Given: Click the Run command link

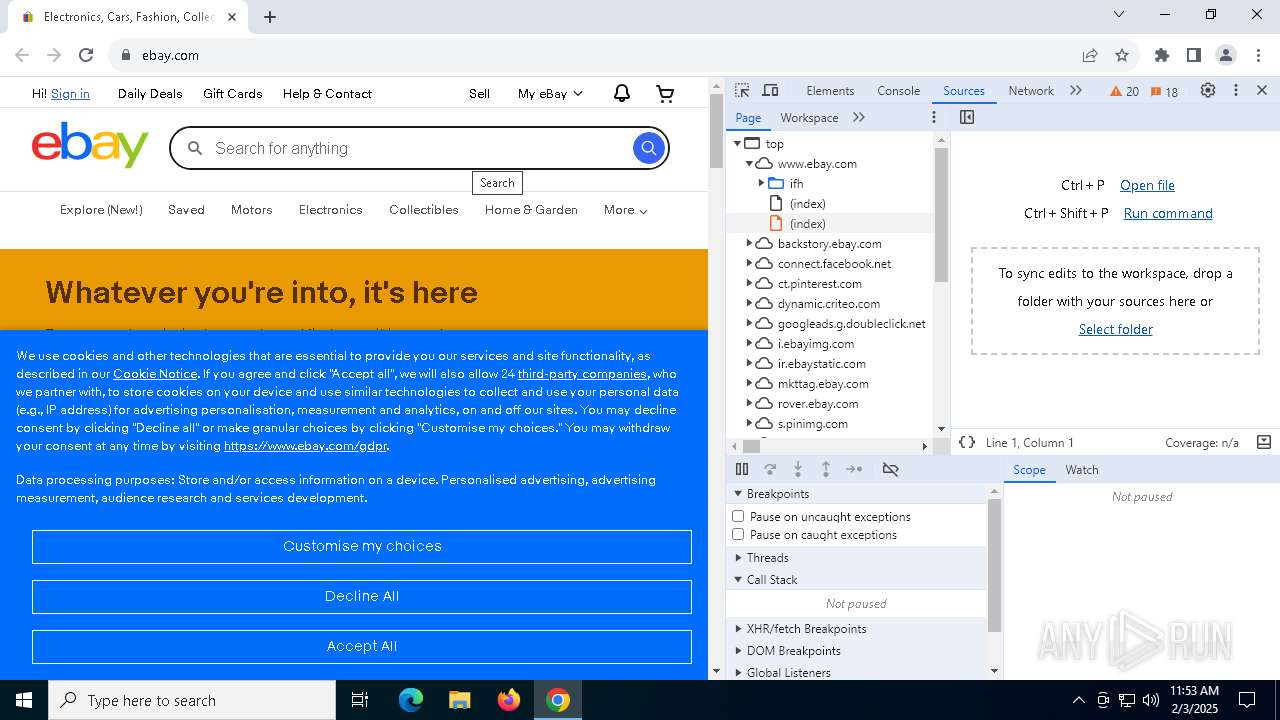Looking at the screenshot, I should click(x=1168, y=213).
